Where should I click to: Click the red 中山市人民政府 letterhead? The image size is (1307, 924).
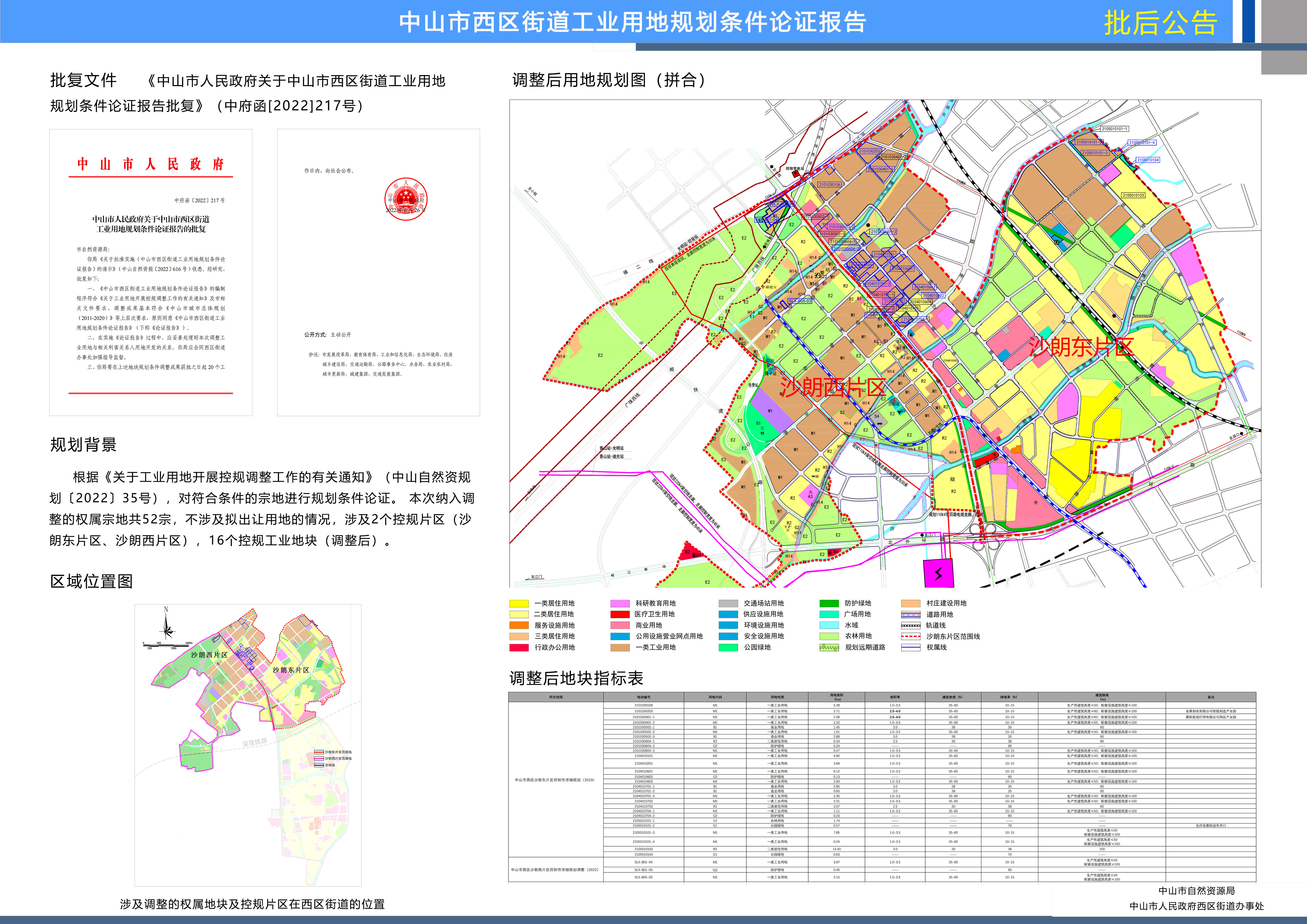(151, 164)
